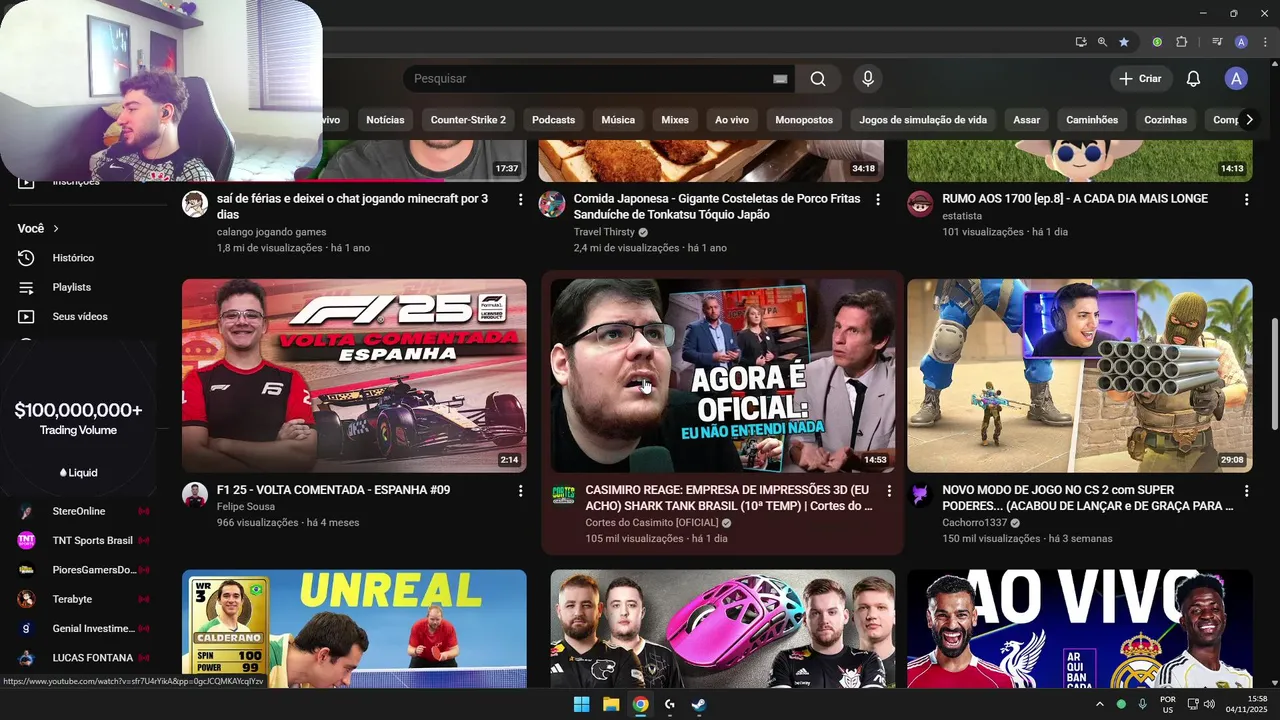Open Comida Japonesa video title link

[x=717, y=207]
